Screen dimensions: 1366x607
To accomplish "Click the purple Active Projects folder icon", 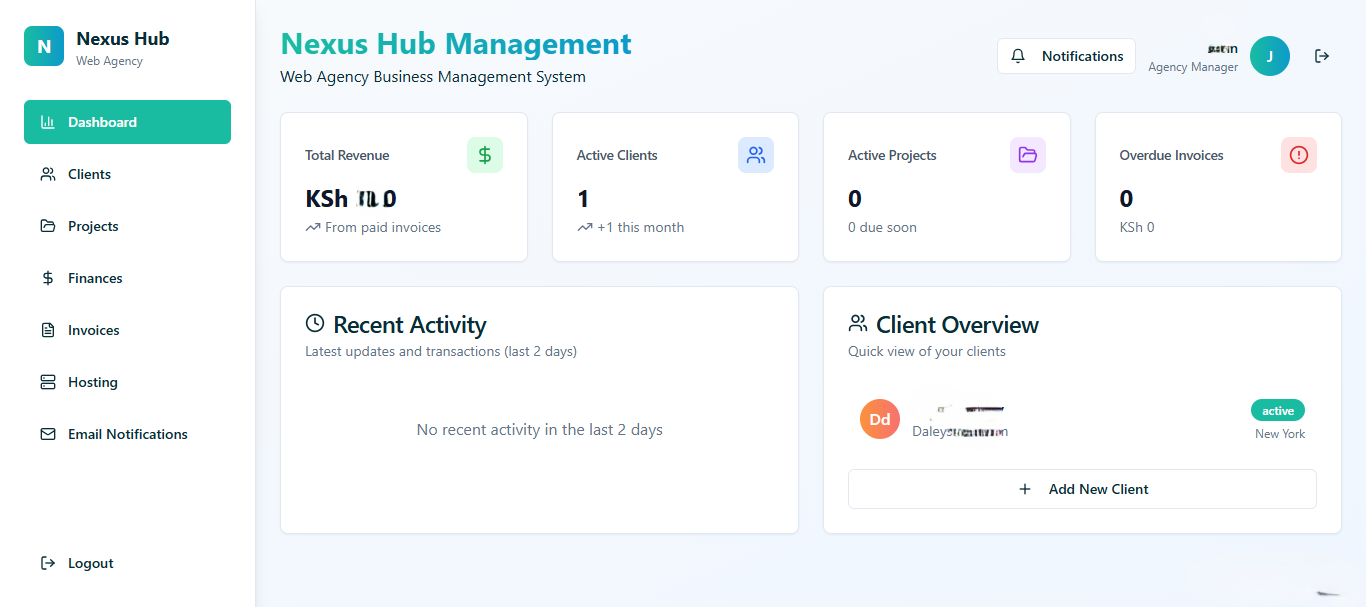I will [x=1028, y=155].
